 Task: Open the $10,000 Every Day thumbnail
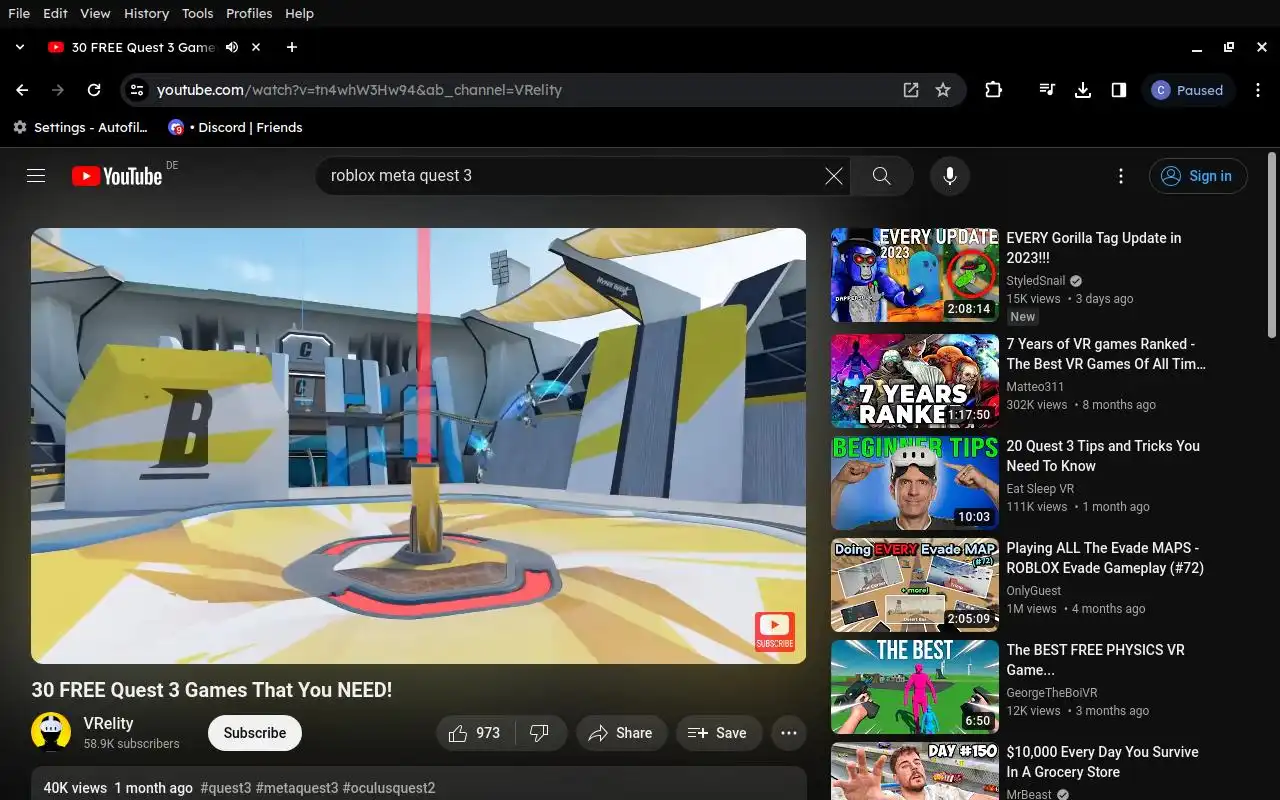pos(915,771)
